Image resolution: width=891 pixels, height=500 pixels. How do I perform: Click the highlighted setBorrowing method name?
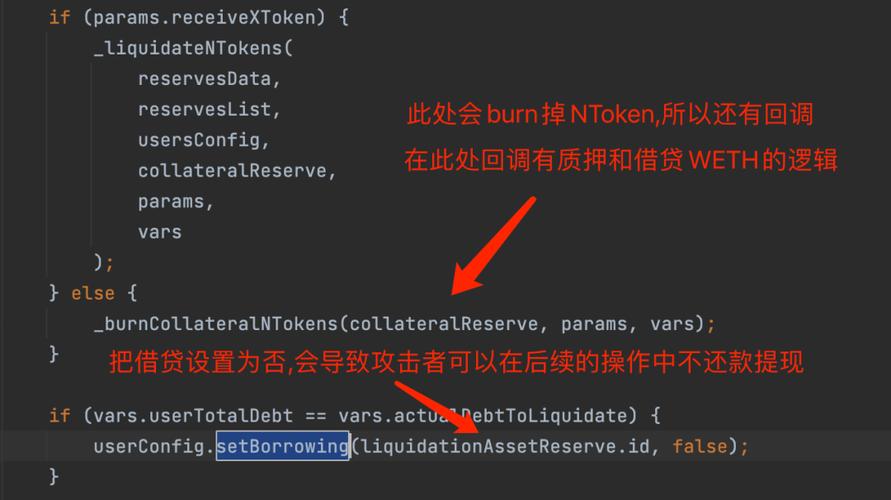[282, 446]
